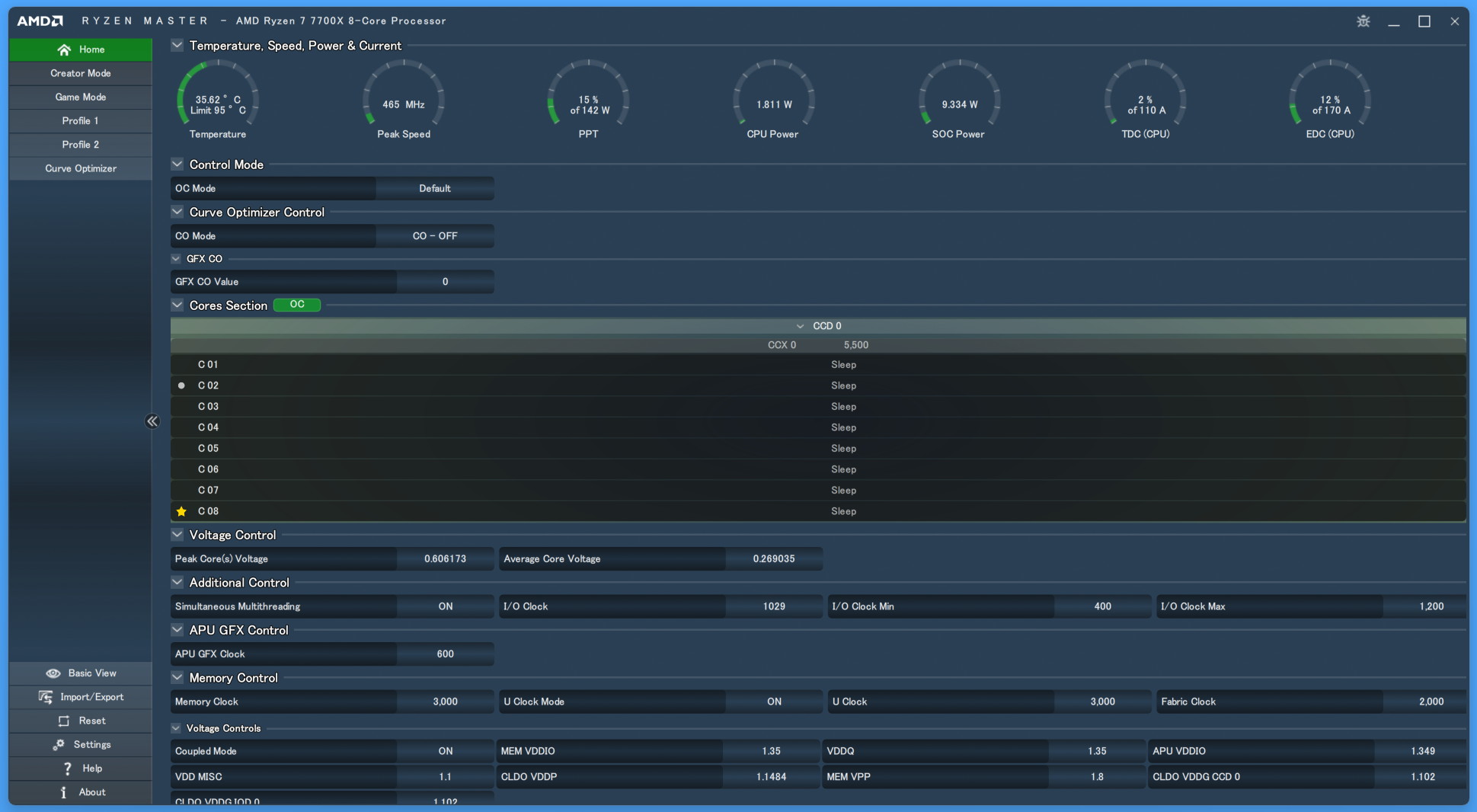Screen dimensions: 1477x812
Task: Click the I/O Clock Min value 400
Action: (x=1102, y=606)
